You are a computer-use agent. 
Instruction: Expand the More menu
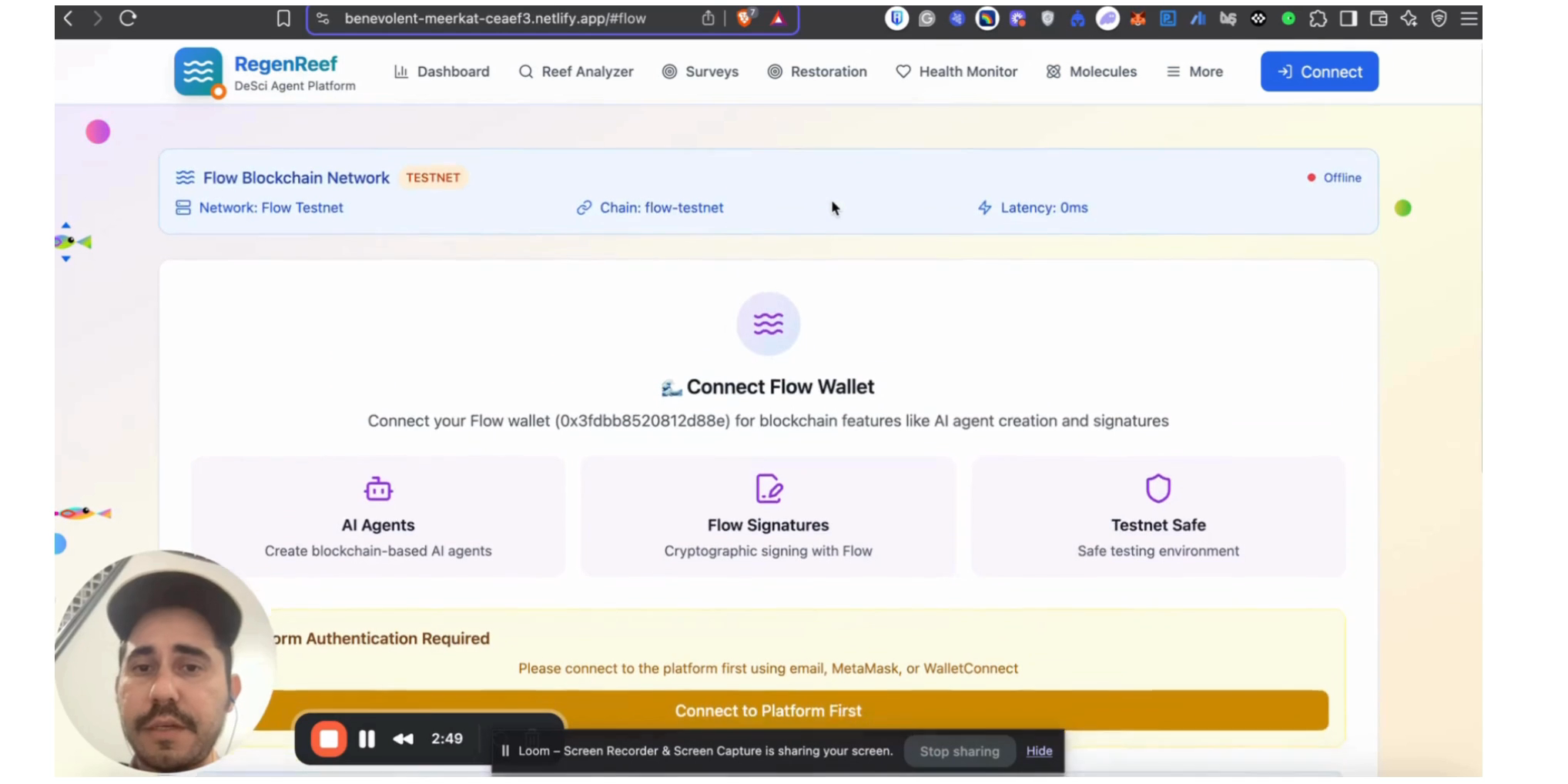[x=1194, y=72]
